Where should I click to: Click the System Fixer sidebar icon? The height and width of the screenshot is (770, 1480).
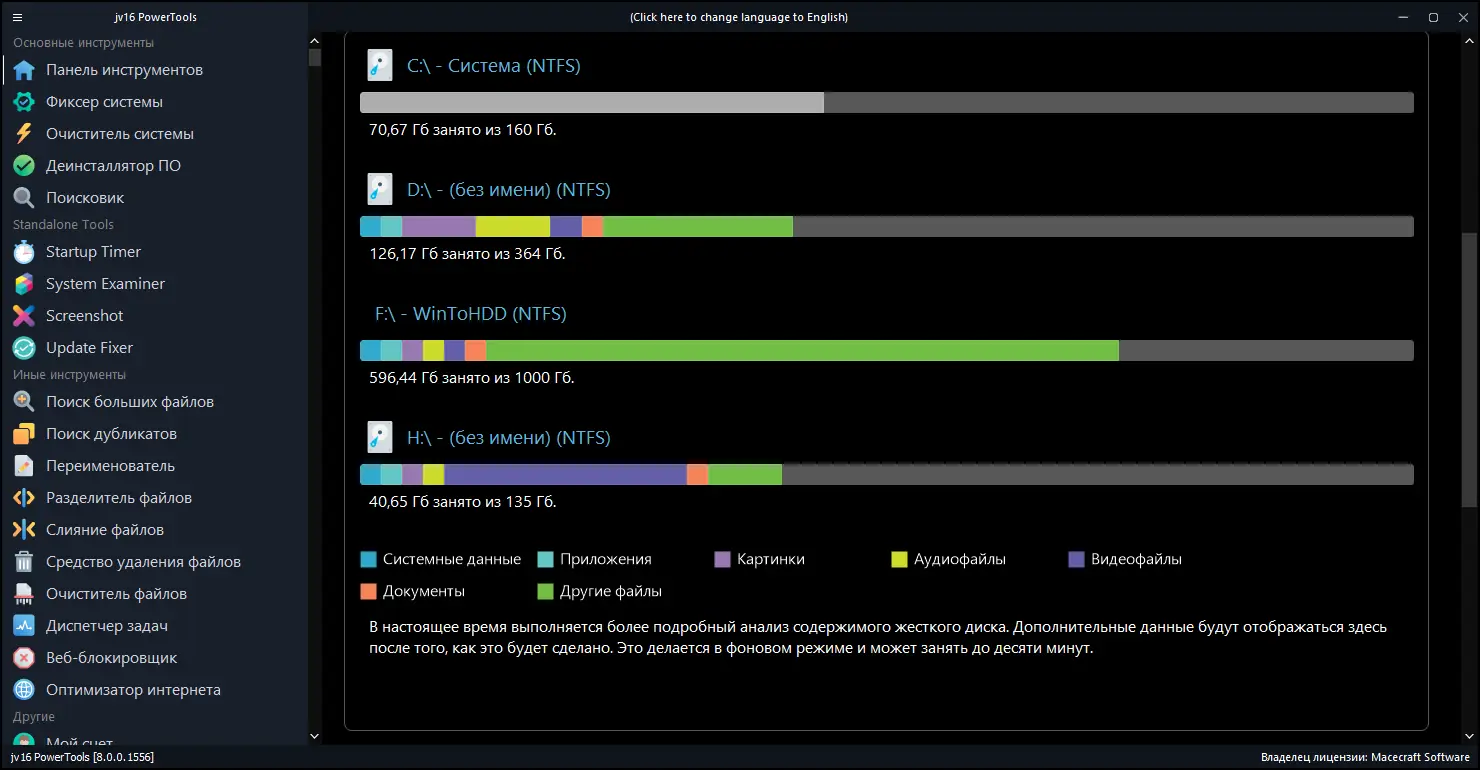tap(24, 102)
